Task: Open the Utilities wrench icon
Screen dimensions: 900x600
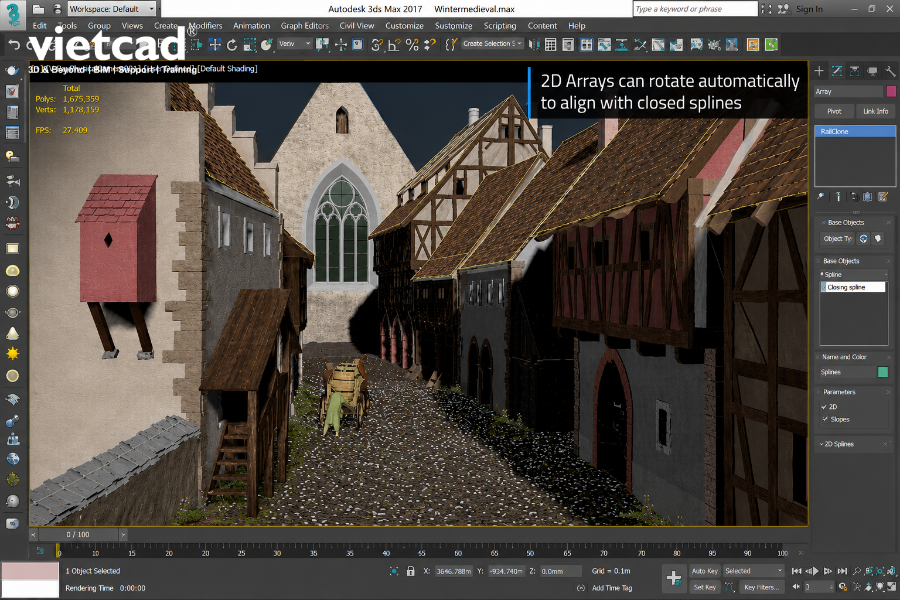Action: (x=890, y=71)
